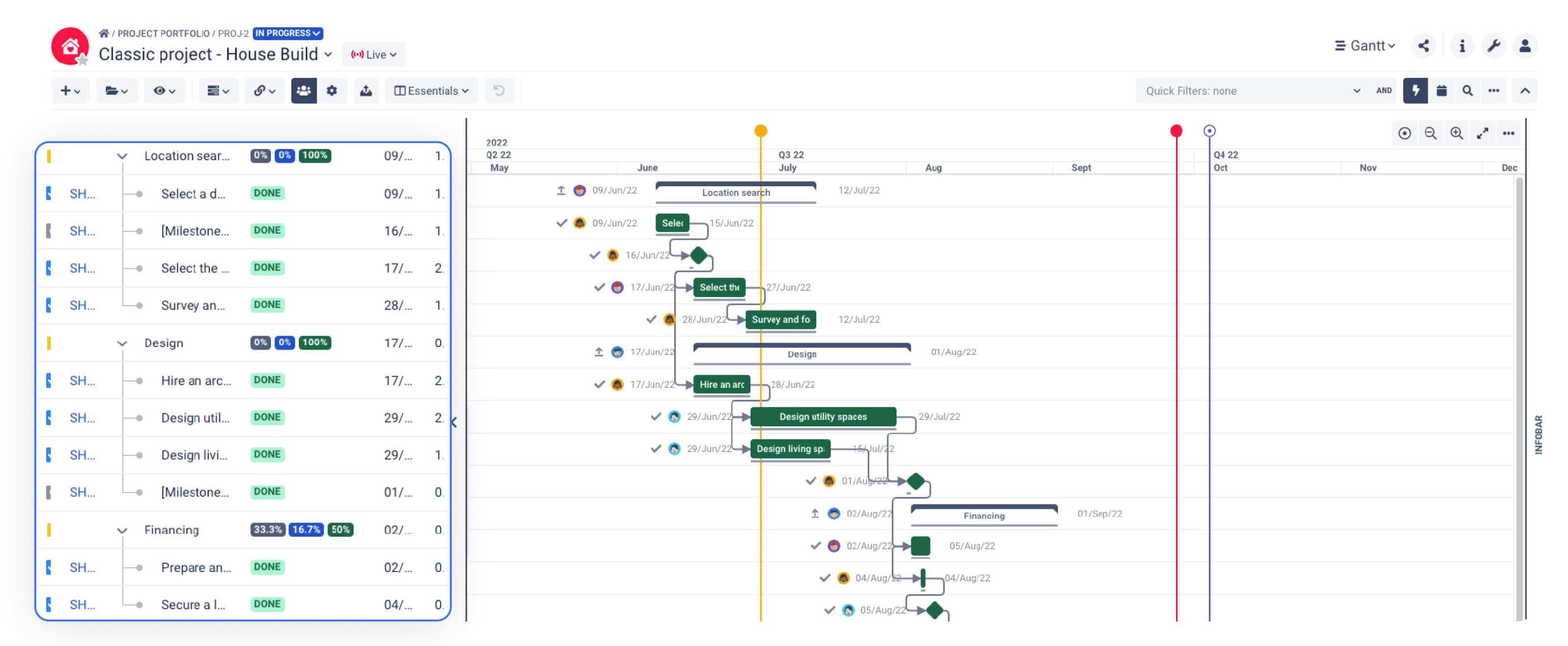Collapse the Financing group row
The height and width of the screenshot is (646, 1568).
122,531
